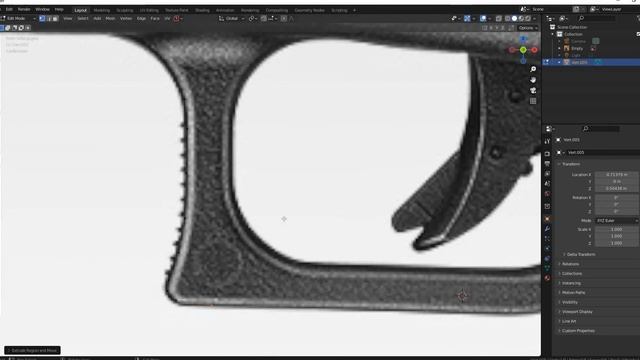Select Empty object in outliner
640x360 pixels.
coord(577,48)
